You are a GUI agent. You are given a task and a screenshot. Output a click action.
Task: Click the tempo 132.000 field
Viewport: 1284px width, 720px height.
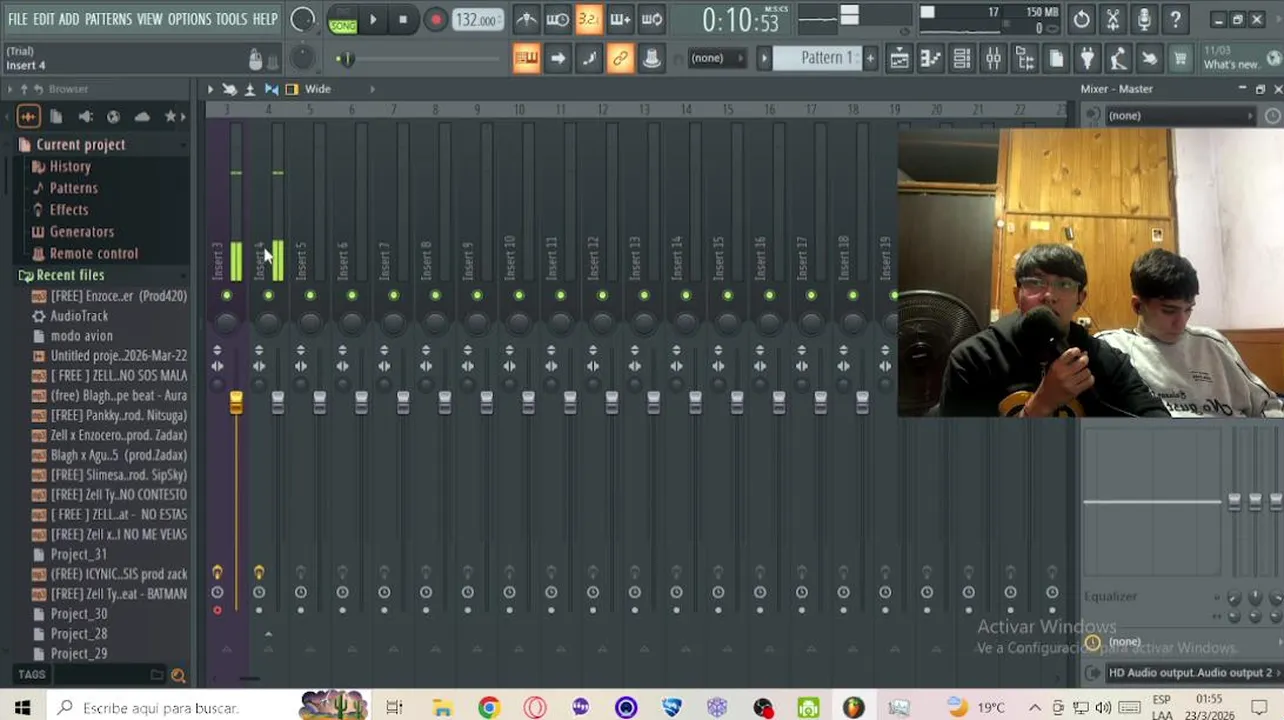tap(477, 19)
